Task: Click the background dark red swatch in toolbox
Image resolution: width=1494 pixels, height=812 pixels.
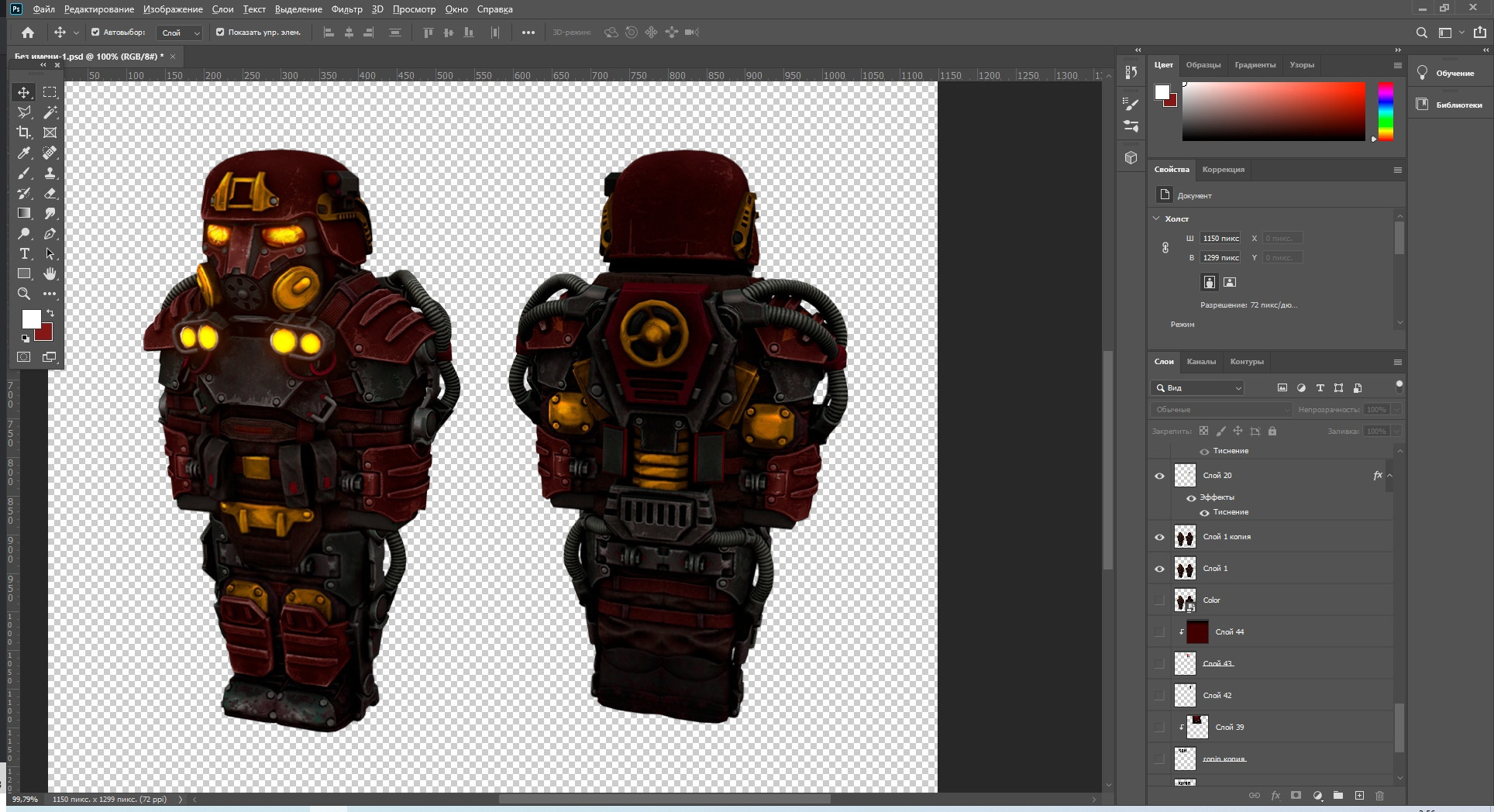Action: pyautogui.click(x=46, y=335)
